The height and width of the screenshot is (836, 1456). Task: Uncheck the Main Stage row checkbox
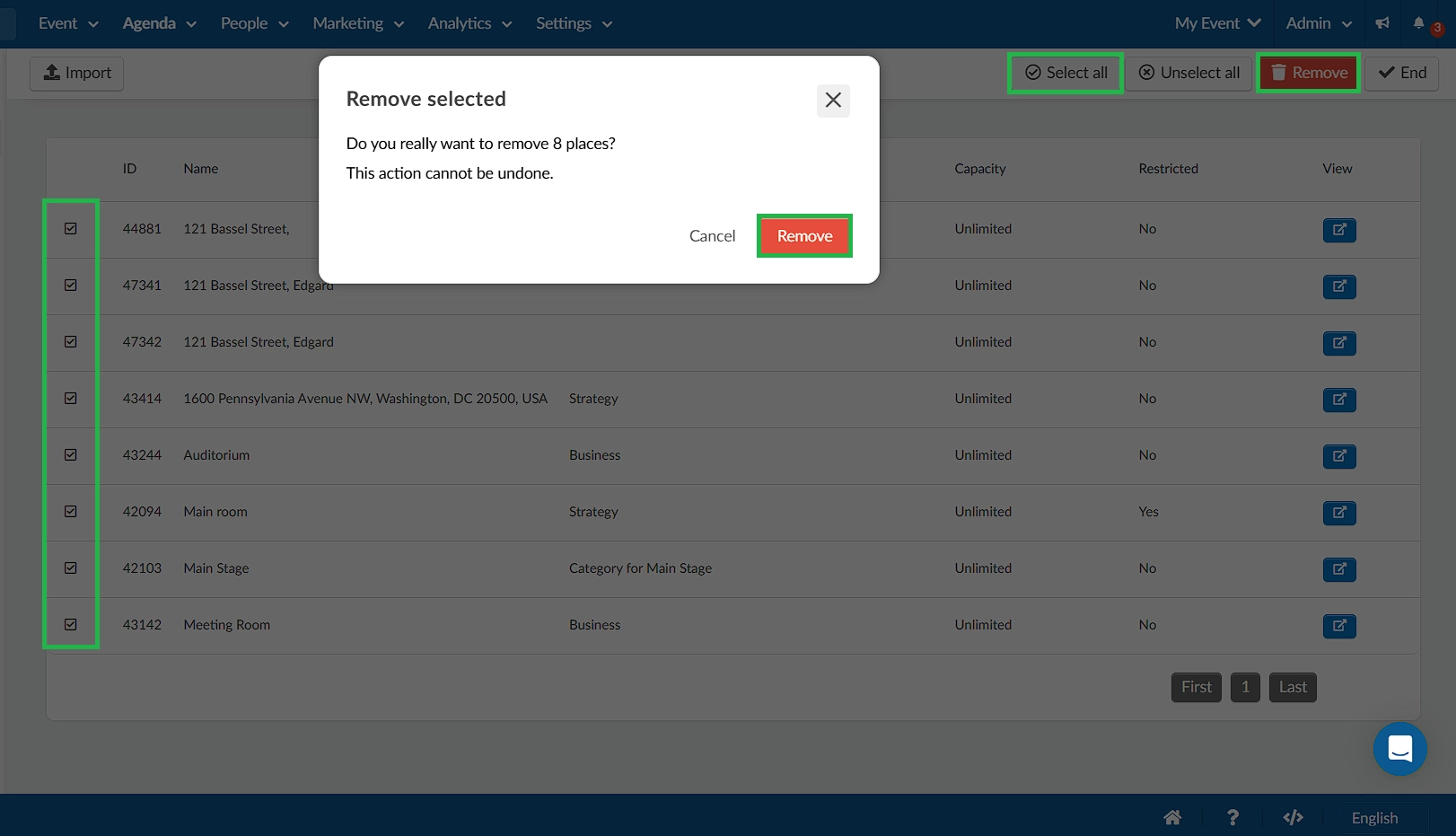71,568
